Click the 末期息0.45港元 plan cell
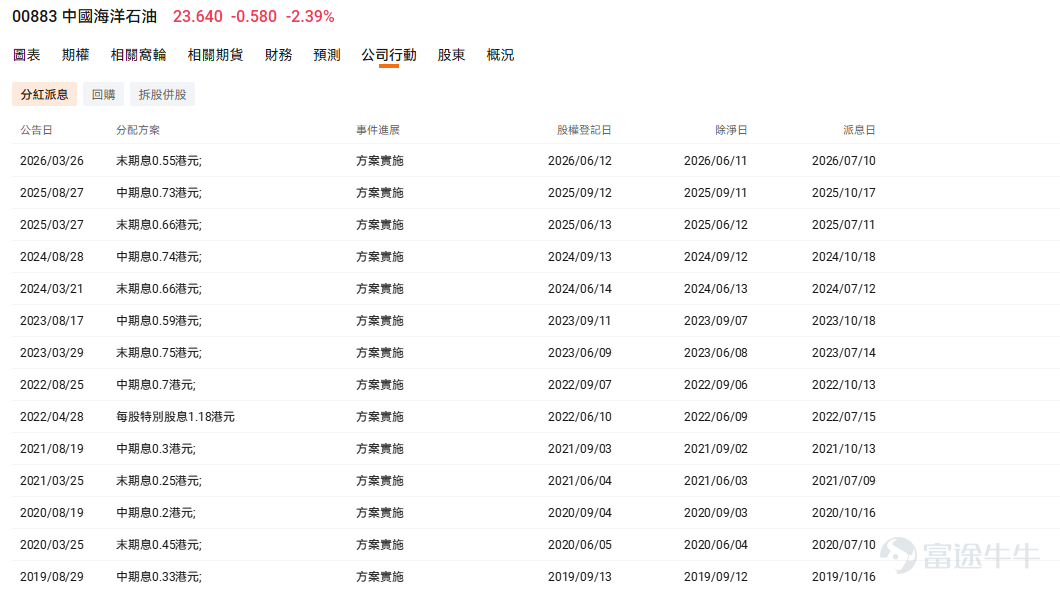The image size is (1060, 592). tap(159, 545)
